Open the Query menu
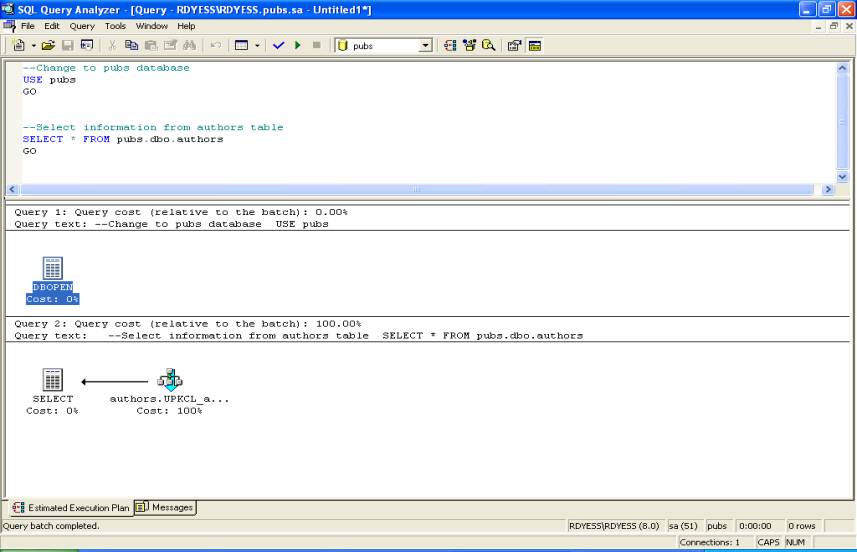Screen dimensions: 857x552 (82, 26)
